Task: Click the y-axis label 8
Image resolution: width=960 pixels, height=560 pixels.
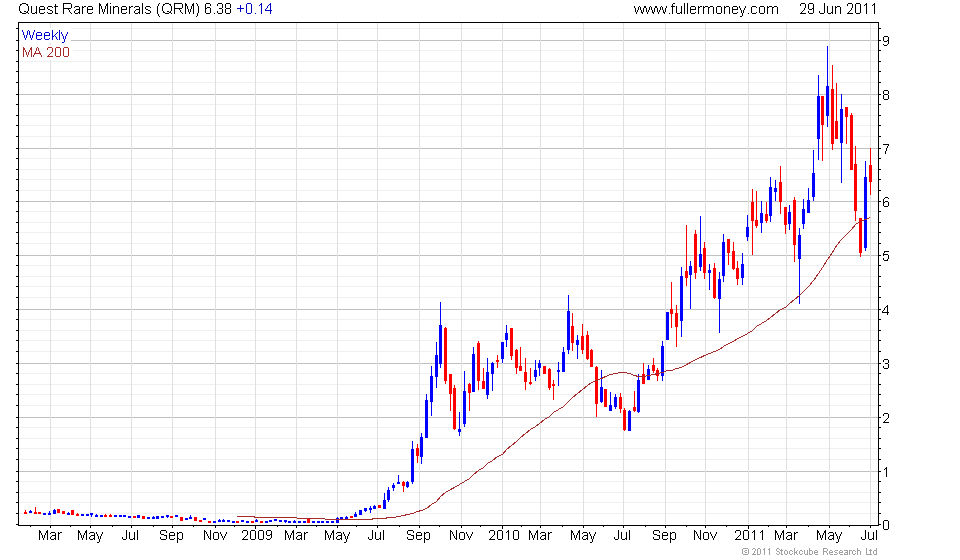Action: click(886, 95)
